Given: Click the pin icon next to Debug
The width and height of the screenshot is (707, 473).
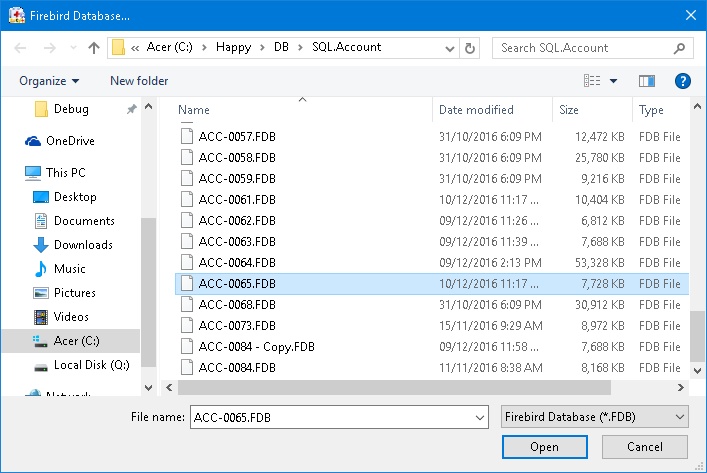Looking at the screenshot, I should point(131,109).
